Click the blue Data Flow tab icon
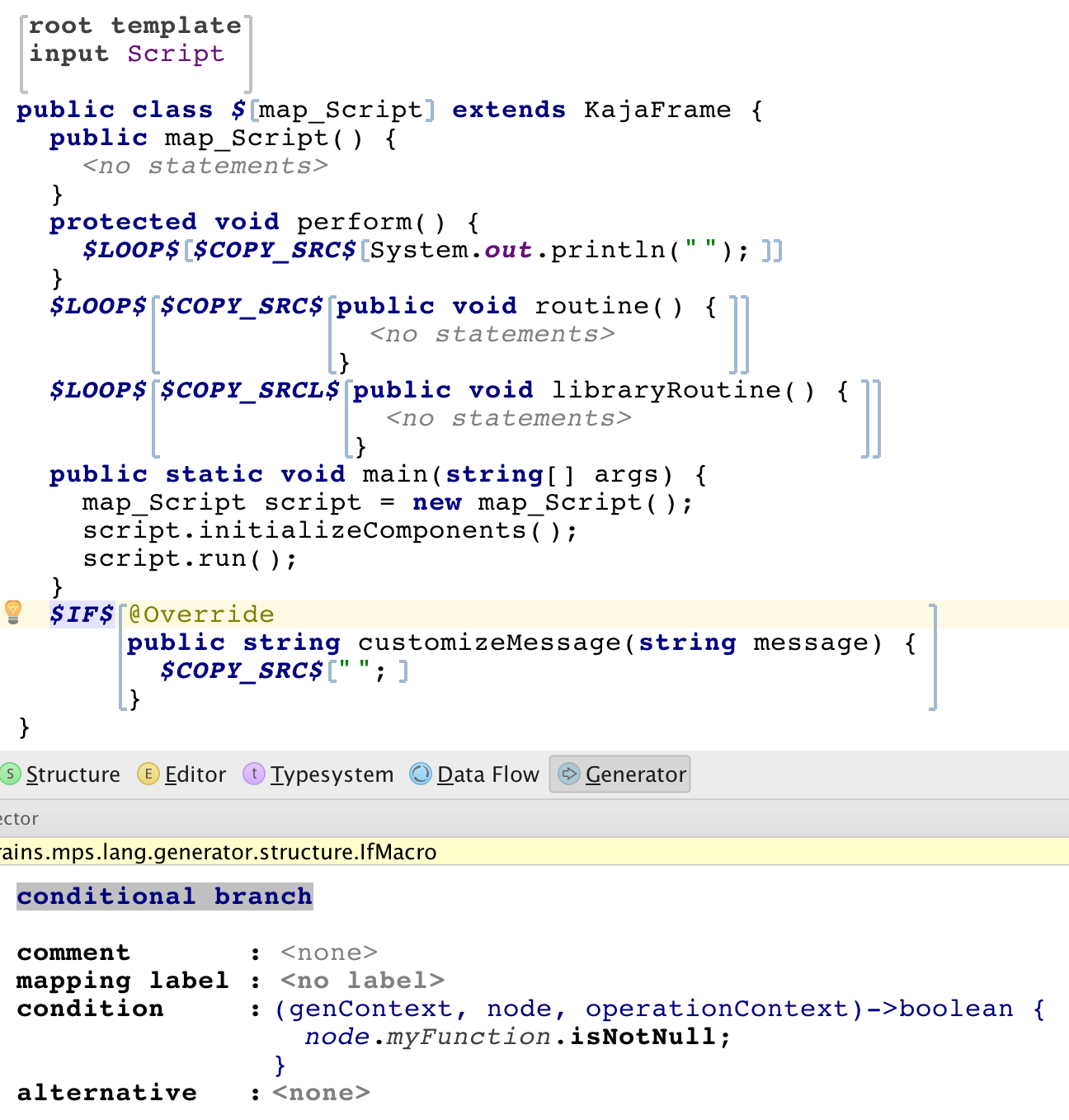This screenshot has height=1120, width=1069. [x=421, y=774]
